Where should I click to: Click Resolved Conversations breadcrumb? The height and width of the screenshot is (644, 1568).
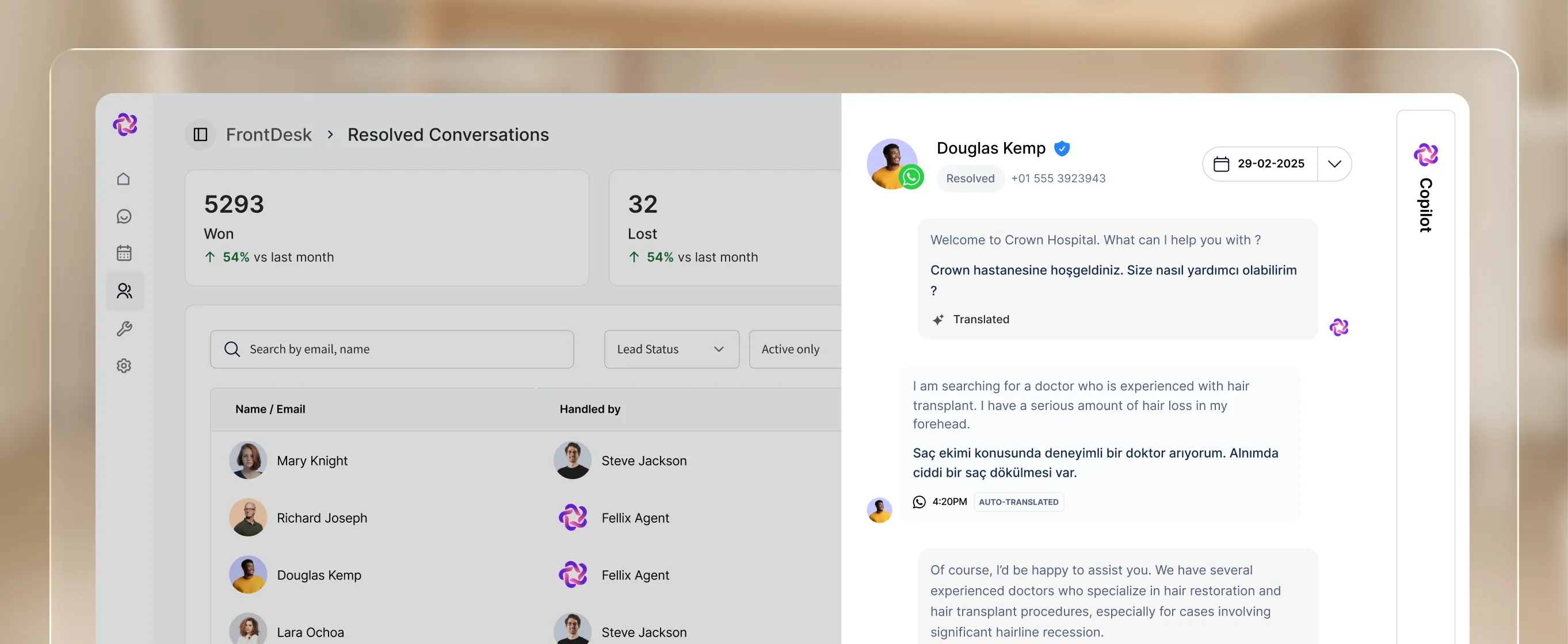pyautogui.click(x=448, y=135)
